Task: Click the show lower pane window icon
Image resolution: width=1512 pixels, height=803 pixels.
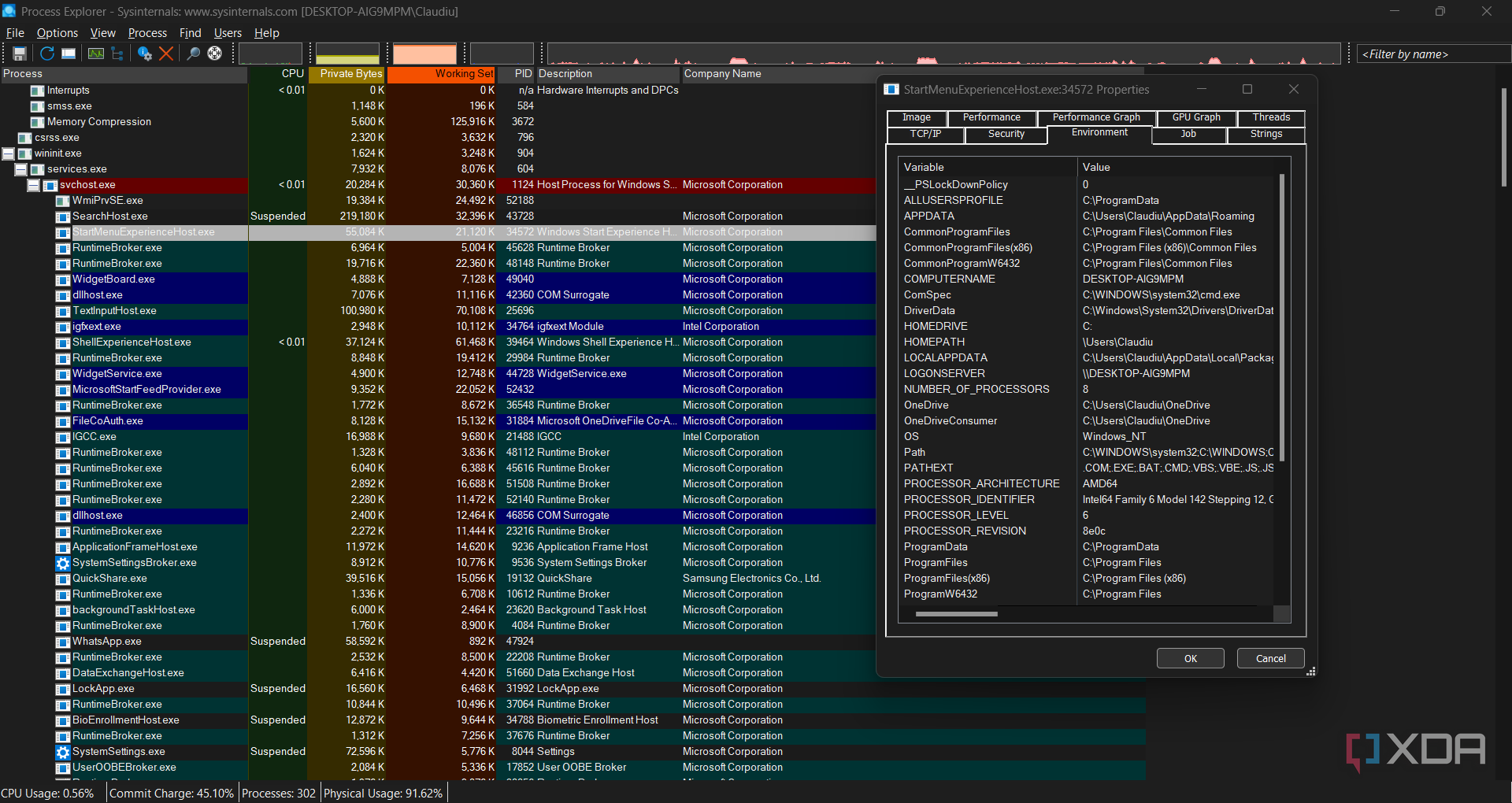Action: pos(69,54)
